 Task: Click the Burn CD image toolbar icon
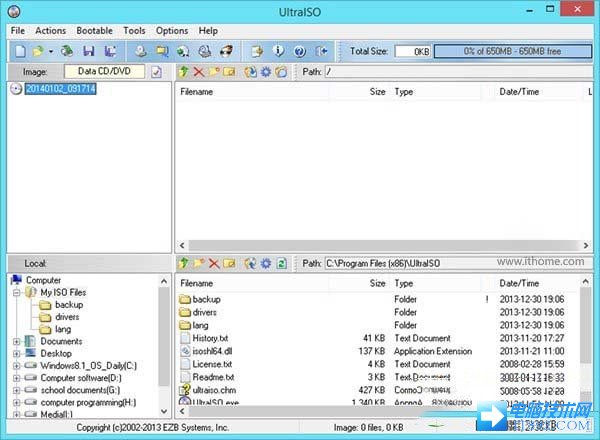tap(229, 51)
